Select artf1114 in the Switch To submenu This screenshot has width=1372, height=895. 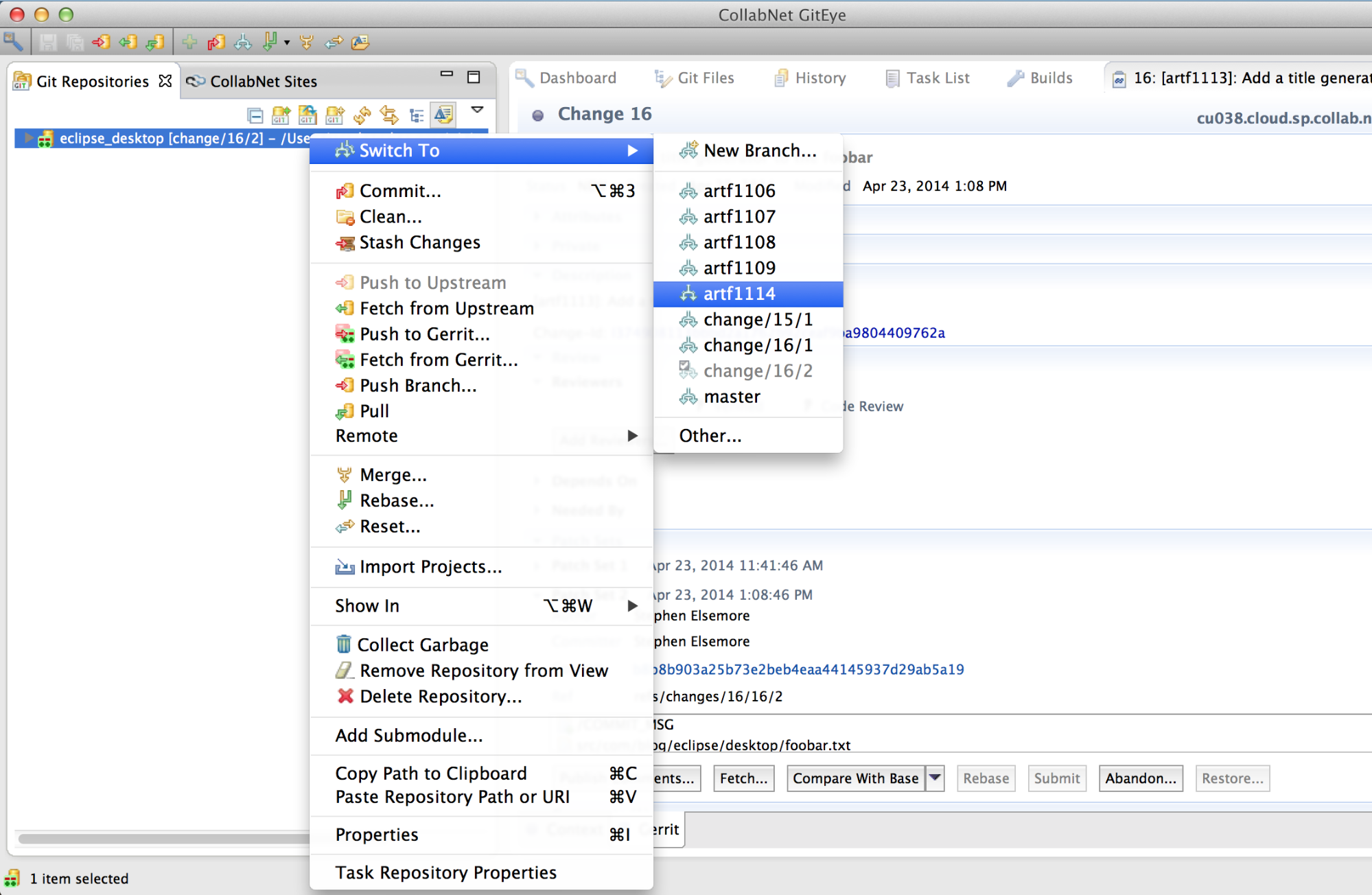point(739,294)
